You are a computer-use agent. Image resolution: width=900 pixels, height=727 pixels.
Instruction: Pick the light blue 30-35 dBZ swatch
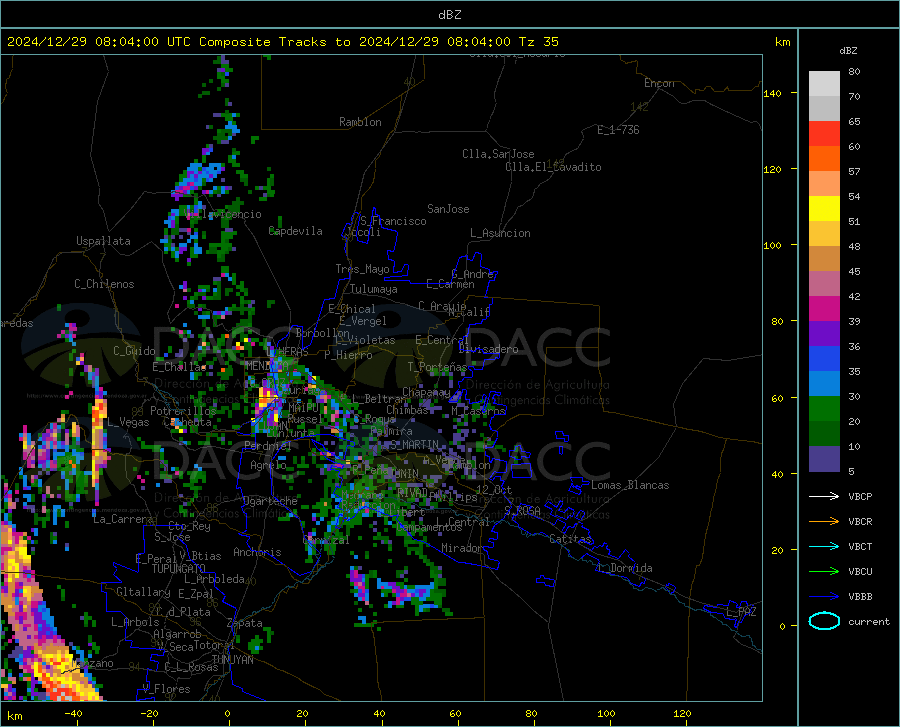click(824, 384)
